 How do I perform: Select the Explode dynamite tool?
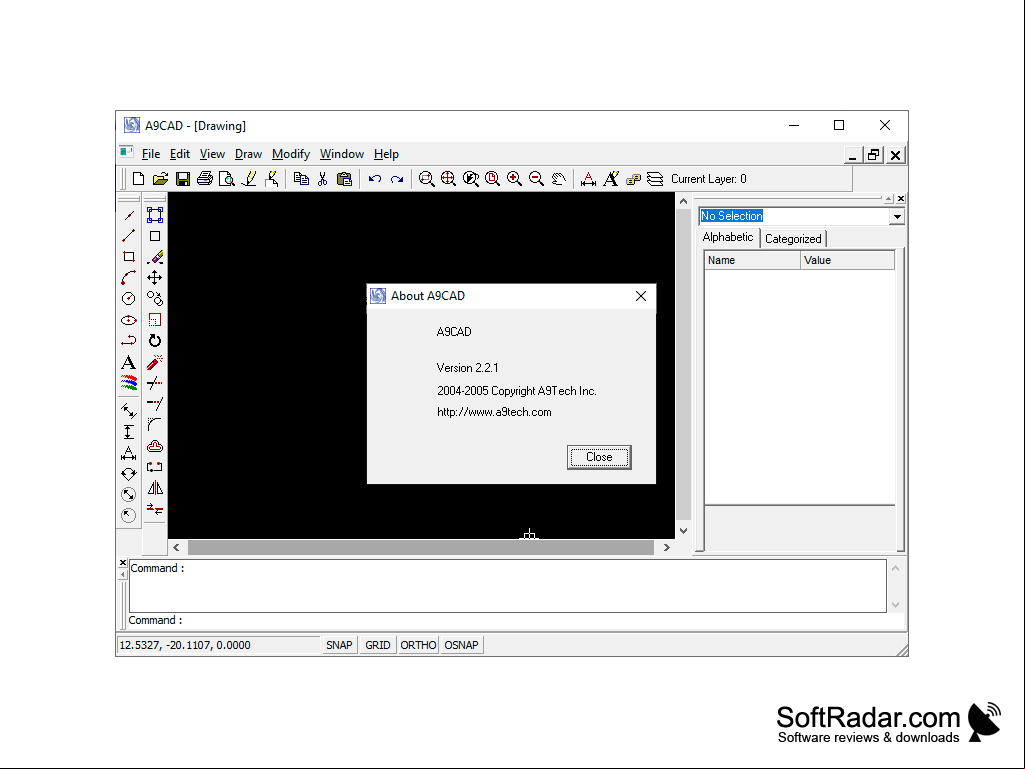point(155,362)
